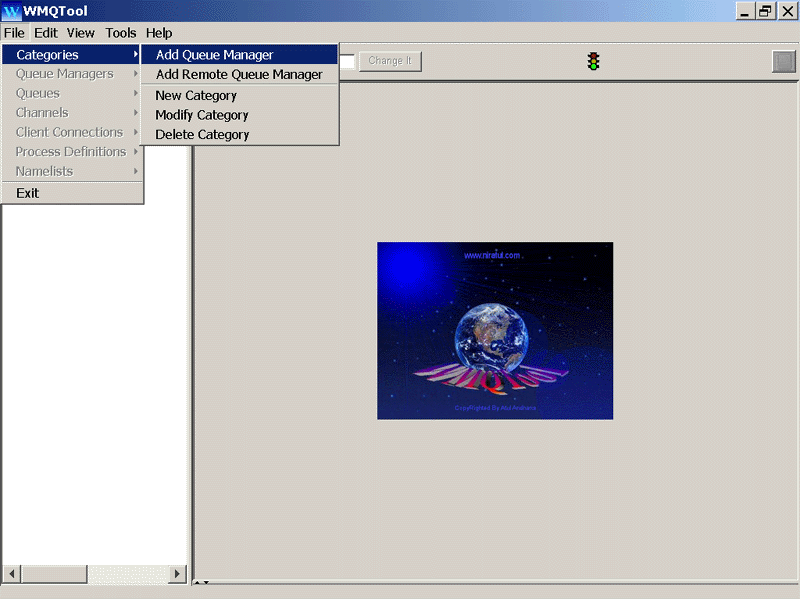Expand the Process Definitions submenu arrow
The width and height of the screenshot is (800, 600).
tap(136, 151)
